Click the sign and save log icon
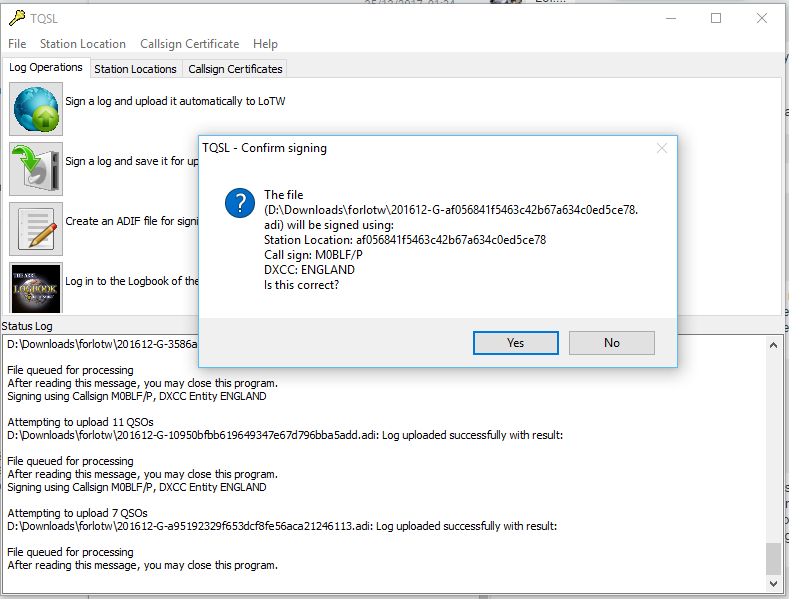The height and width of the screenshot is (599, 789). pos(36,169)
